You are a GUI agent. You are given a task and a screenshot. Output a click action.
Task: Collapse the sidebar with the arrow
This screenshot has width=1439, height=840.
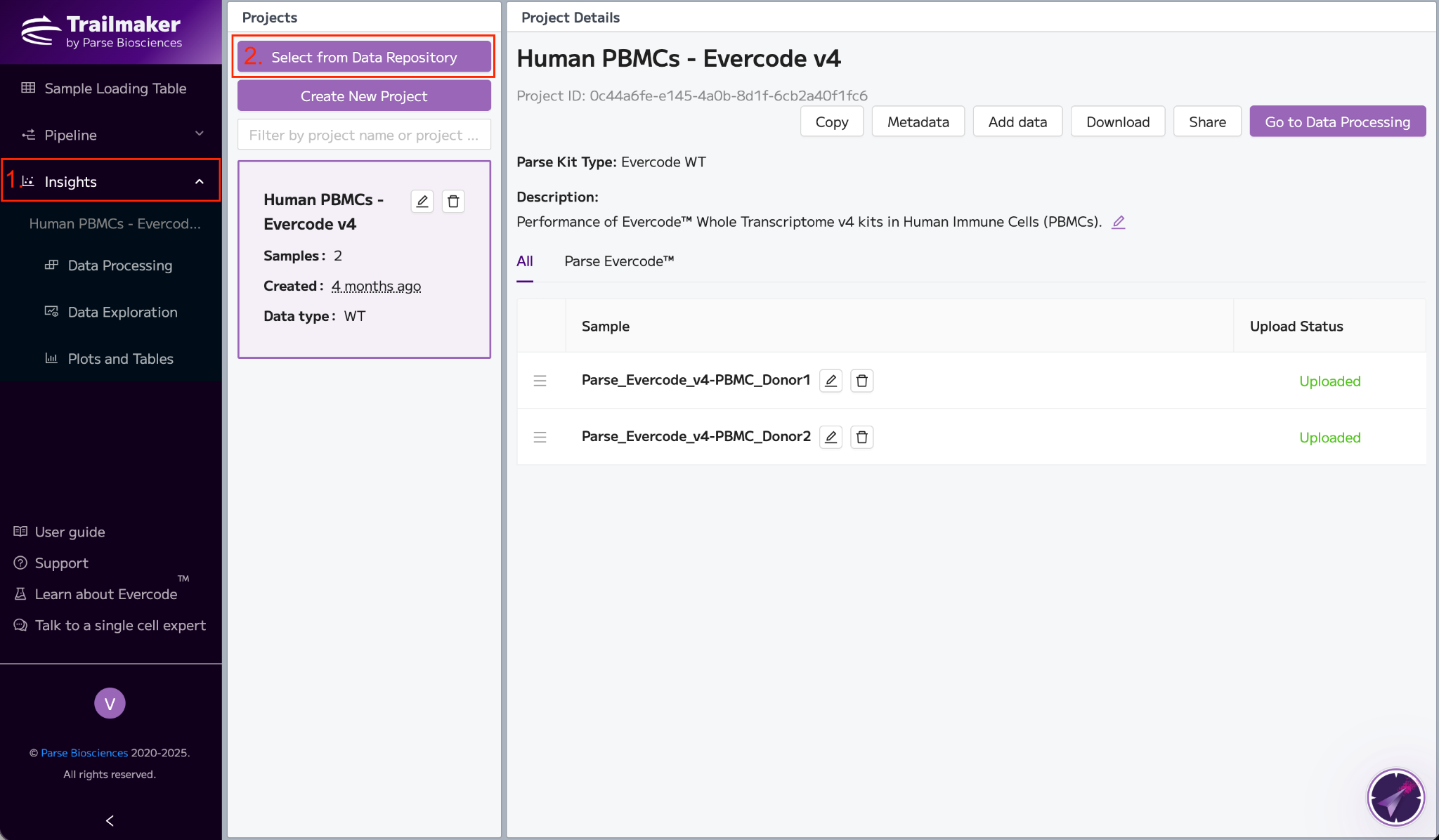point(110,820)
